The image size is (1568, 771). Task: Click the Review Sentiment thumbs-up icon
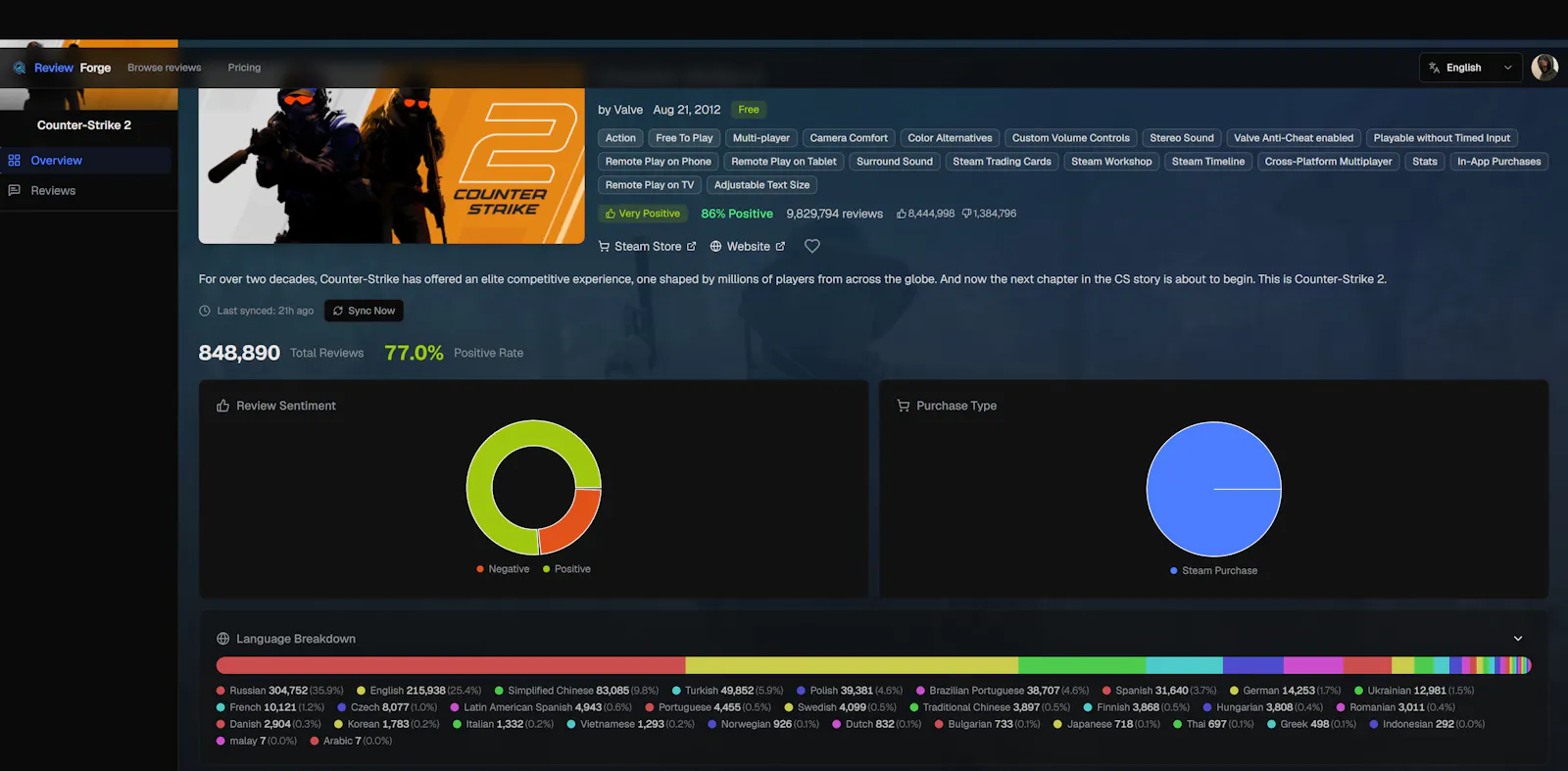(x=222, y=406)
